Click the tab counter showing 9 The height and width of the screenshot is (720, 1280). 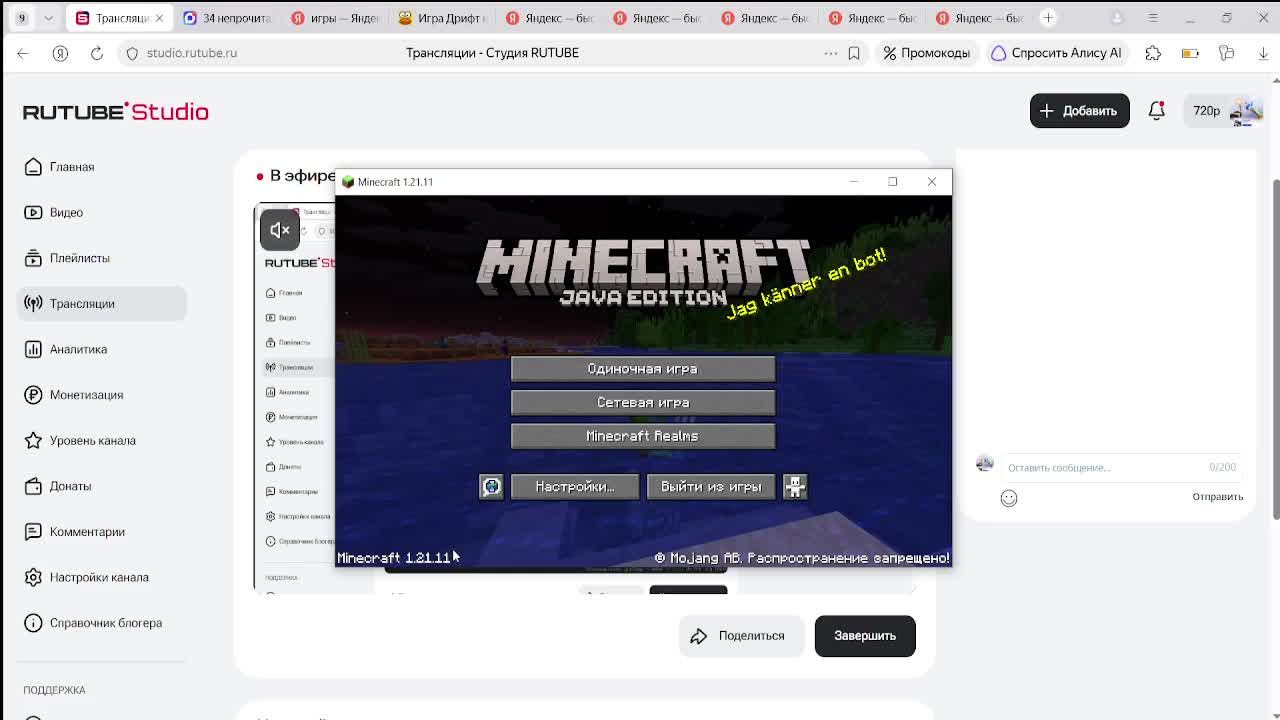pyautogui.click(x=21, y=18)
